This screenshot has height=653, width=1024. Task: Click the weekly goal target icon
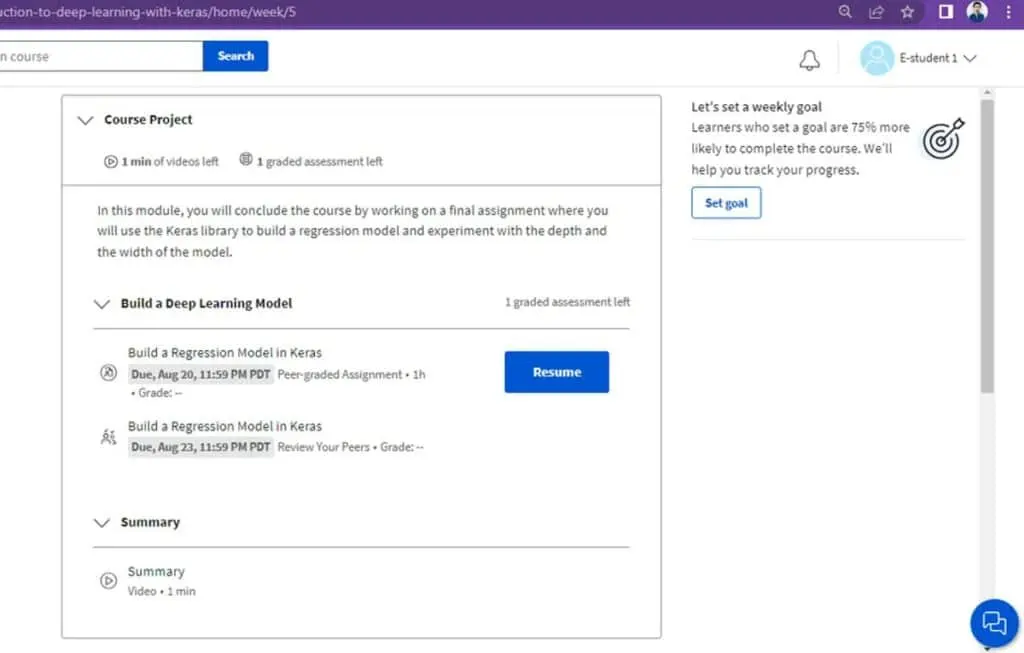[x=943, y=138]
